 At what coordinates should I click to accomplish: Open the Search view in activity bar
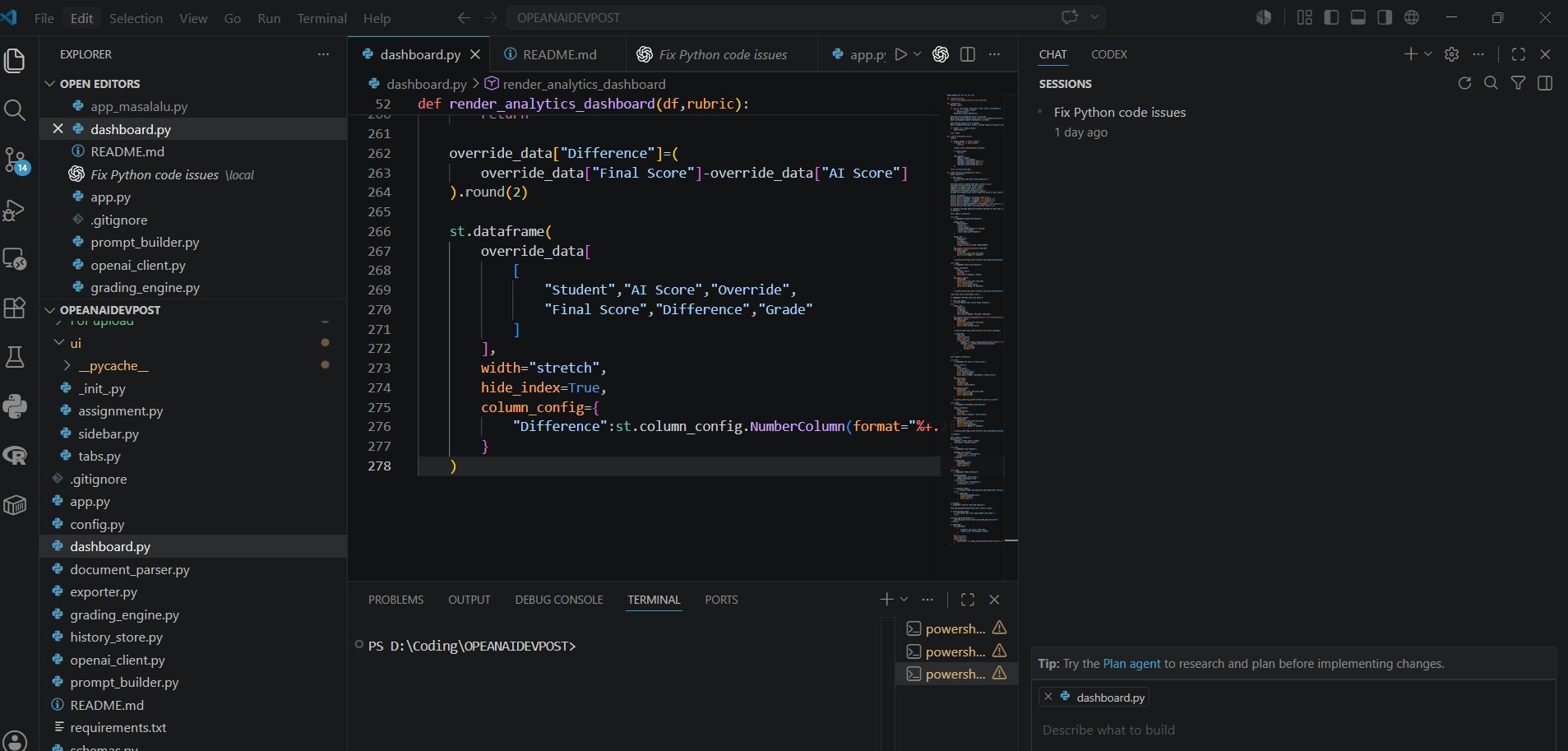15,109
